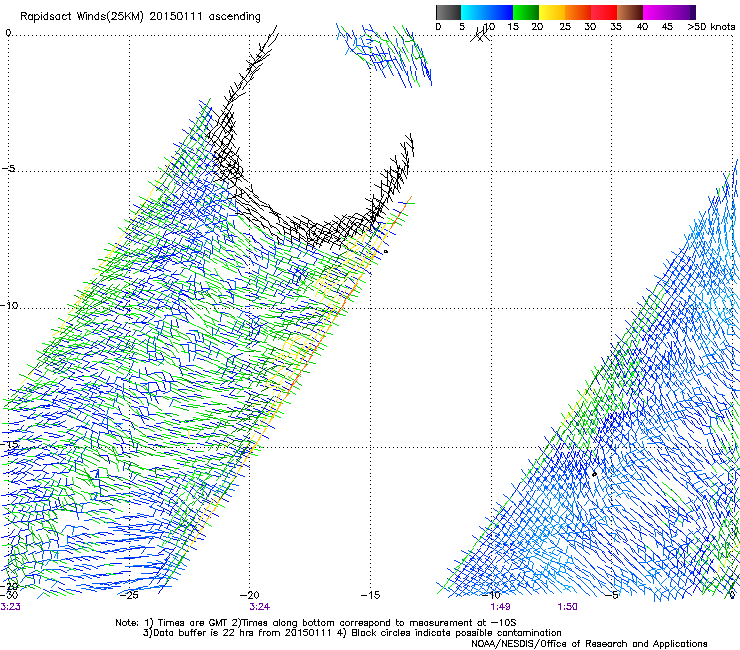Click the longitude axis label "-25"

tap(130, 595)
